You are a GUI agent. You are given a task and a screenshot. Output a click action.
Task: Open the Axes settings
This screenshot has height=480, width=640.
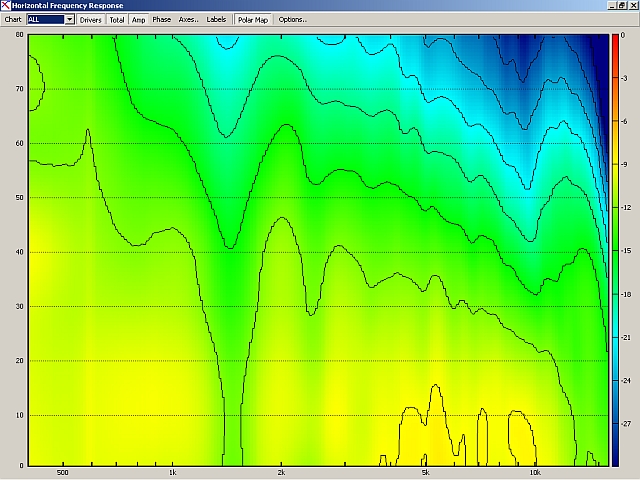click(x=189, y=20)
